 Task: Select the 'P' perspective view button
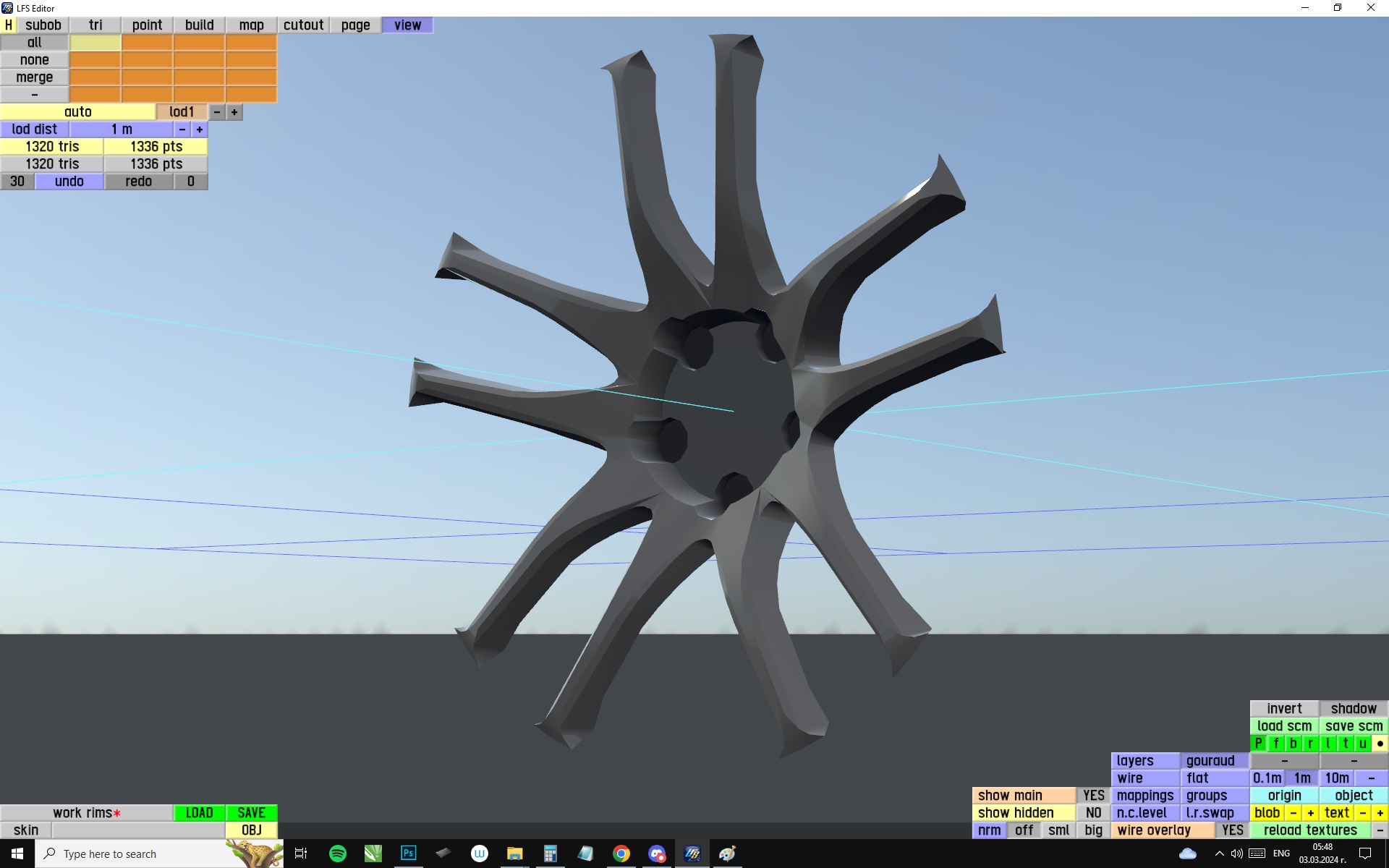(x=1259, y=744)
